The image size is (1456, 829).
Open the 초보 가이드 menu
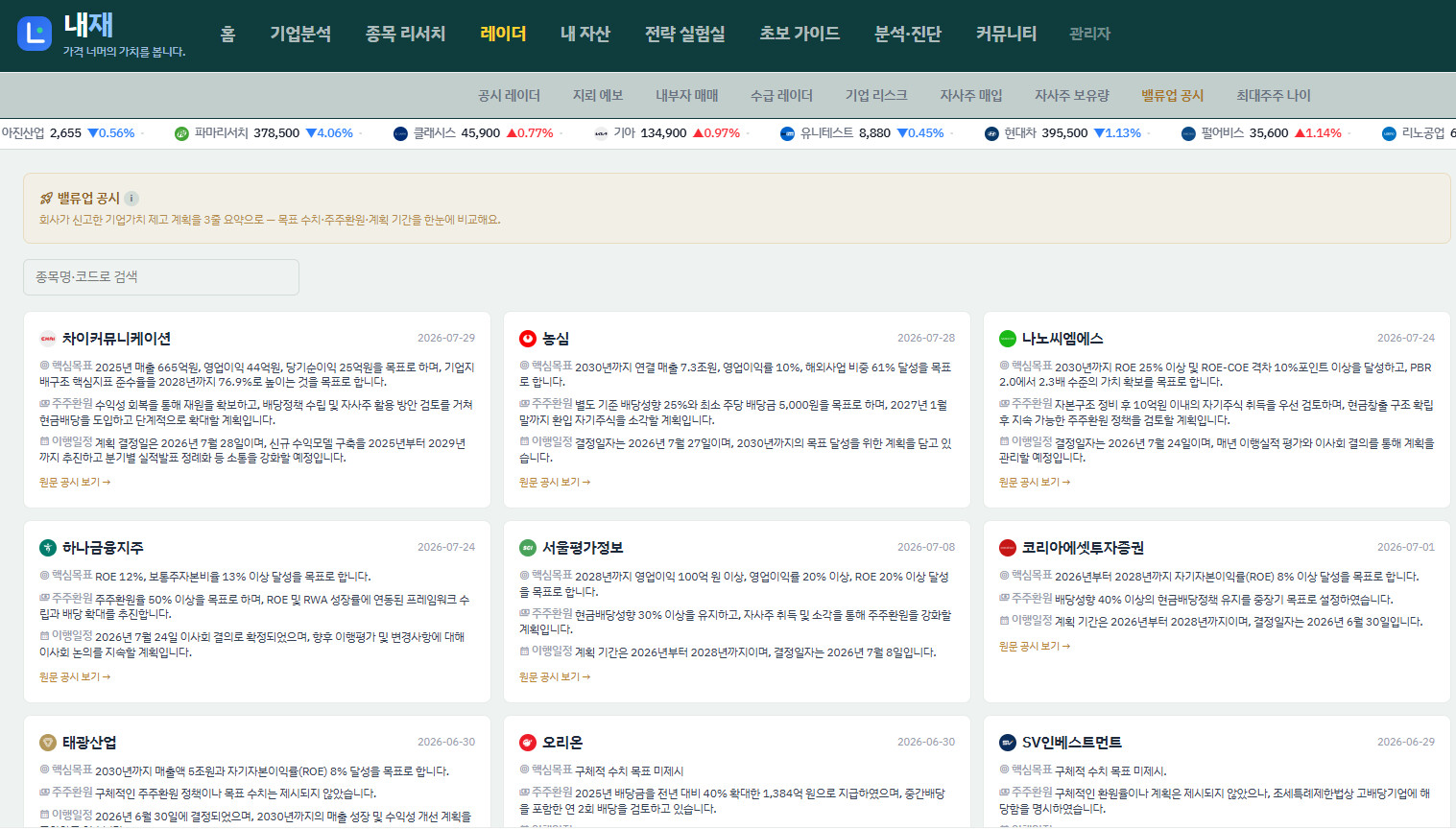(800, 35)
